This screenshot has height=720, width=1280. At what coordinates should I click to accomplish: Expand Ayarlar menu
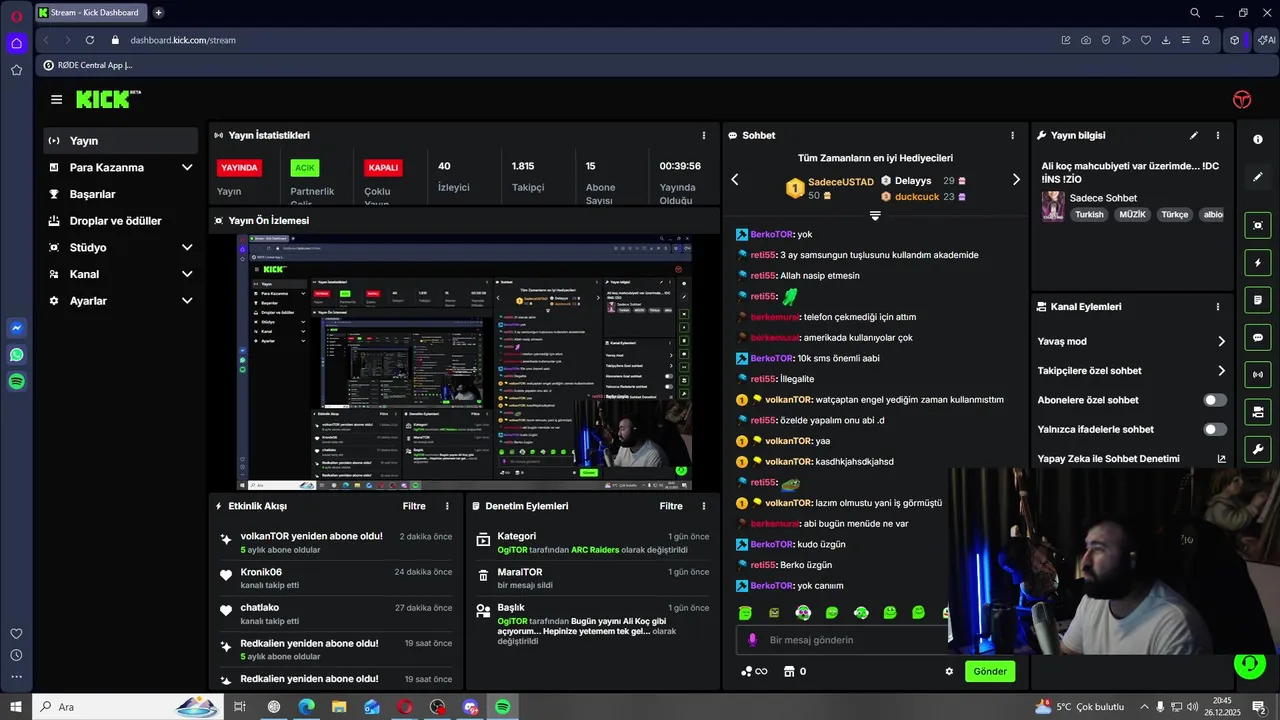(187, 301)
